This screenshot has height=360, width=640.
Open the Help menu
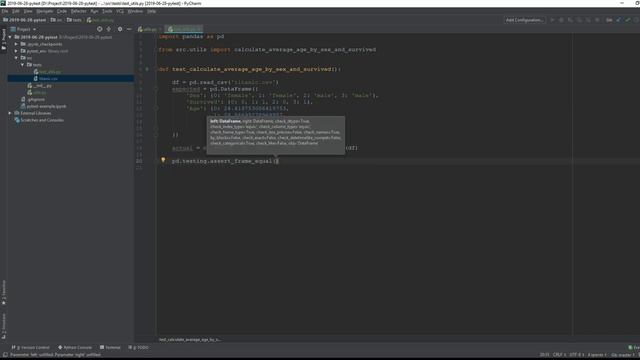pyautogui.click(x=151, y=11)
